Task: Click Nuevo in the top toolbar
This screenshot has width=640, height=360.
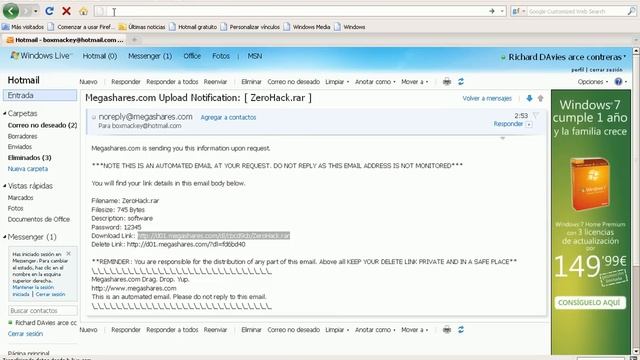Action: (88, 82)
